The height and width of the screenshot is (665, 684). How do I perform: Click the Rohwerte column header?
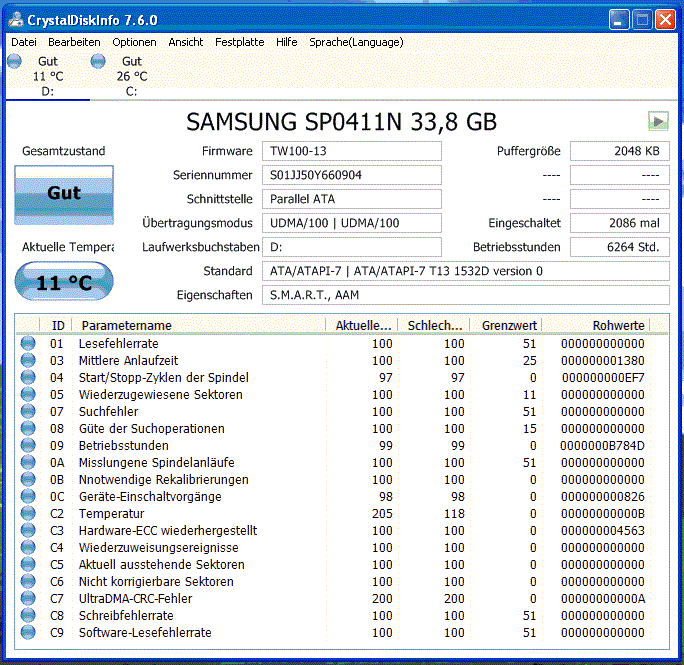point(596,326)
